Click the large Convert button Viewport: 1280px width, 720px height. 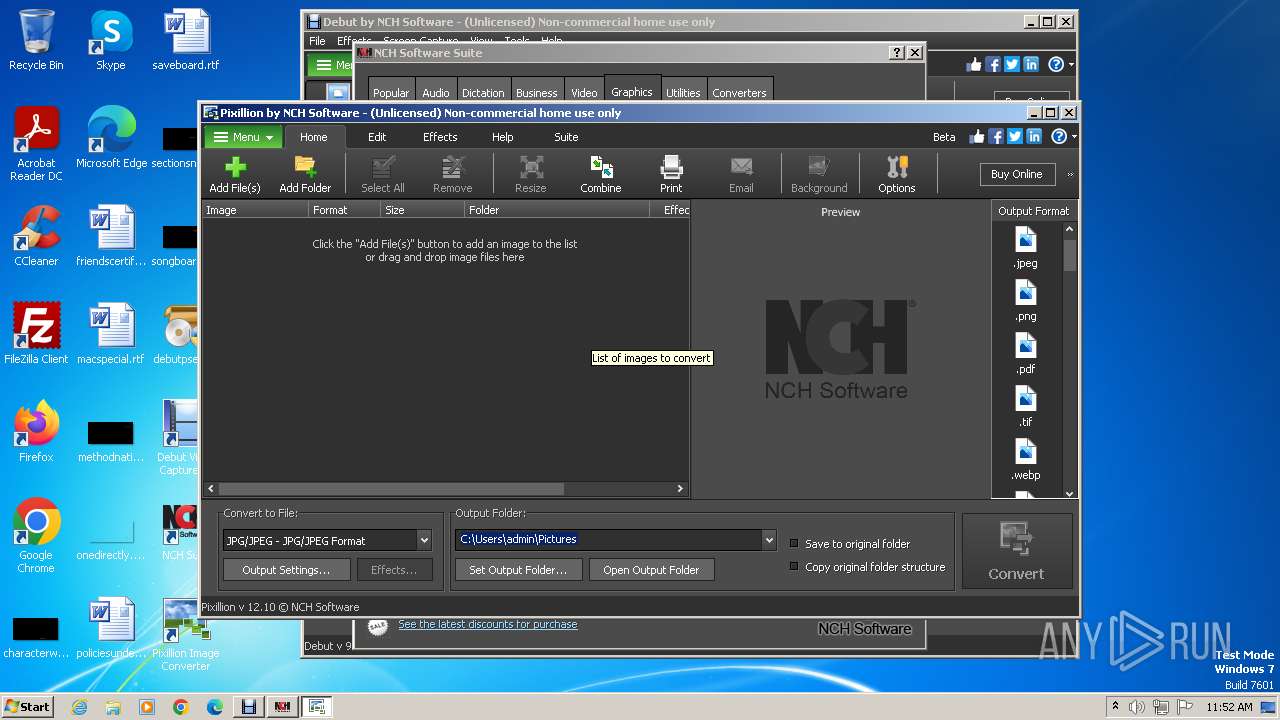[1016, 551]
